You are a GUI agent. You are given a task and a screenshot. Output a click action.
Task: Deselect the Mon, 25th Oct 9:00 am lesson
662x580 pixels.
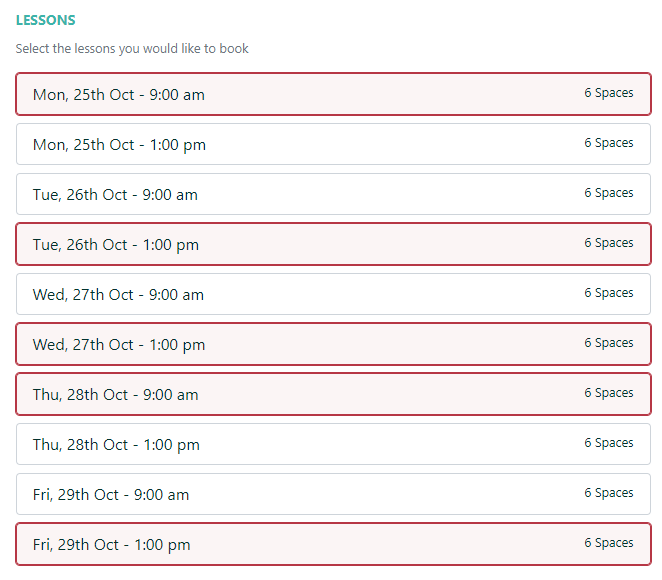(333, 94)
